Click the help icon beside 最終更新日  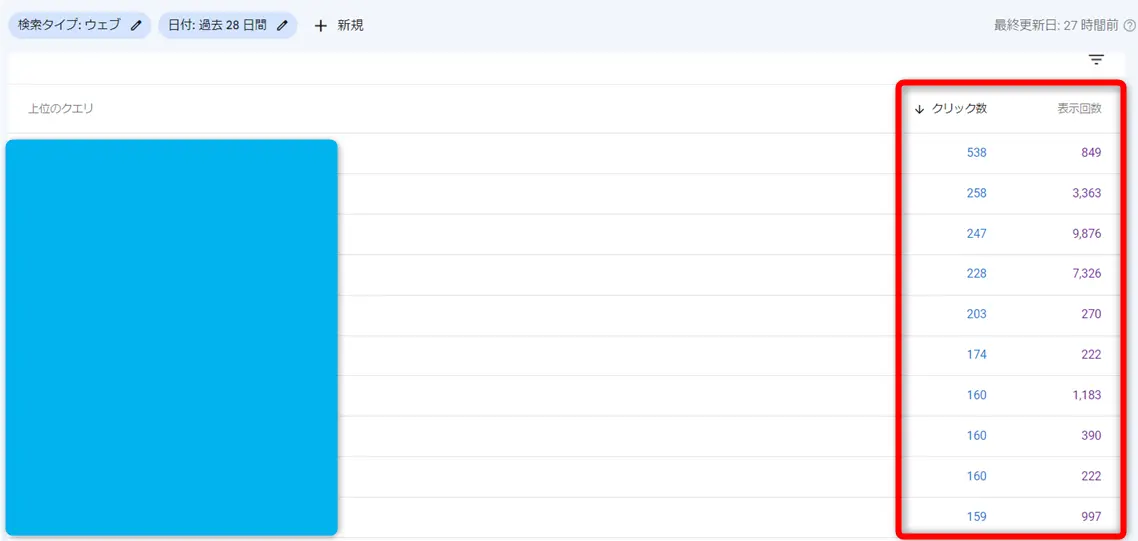point(1130,25)
